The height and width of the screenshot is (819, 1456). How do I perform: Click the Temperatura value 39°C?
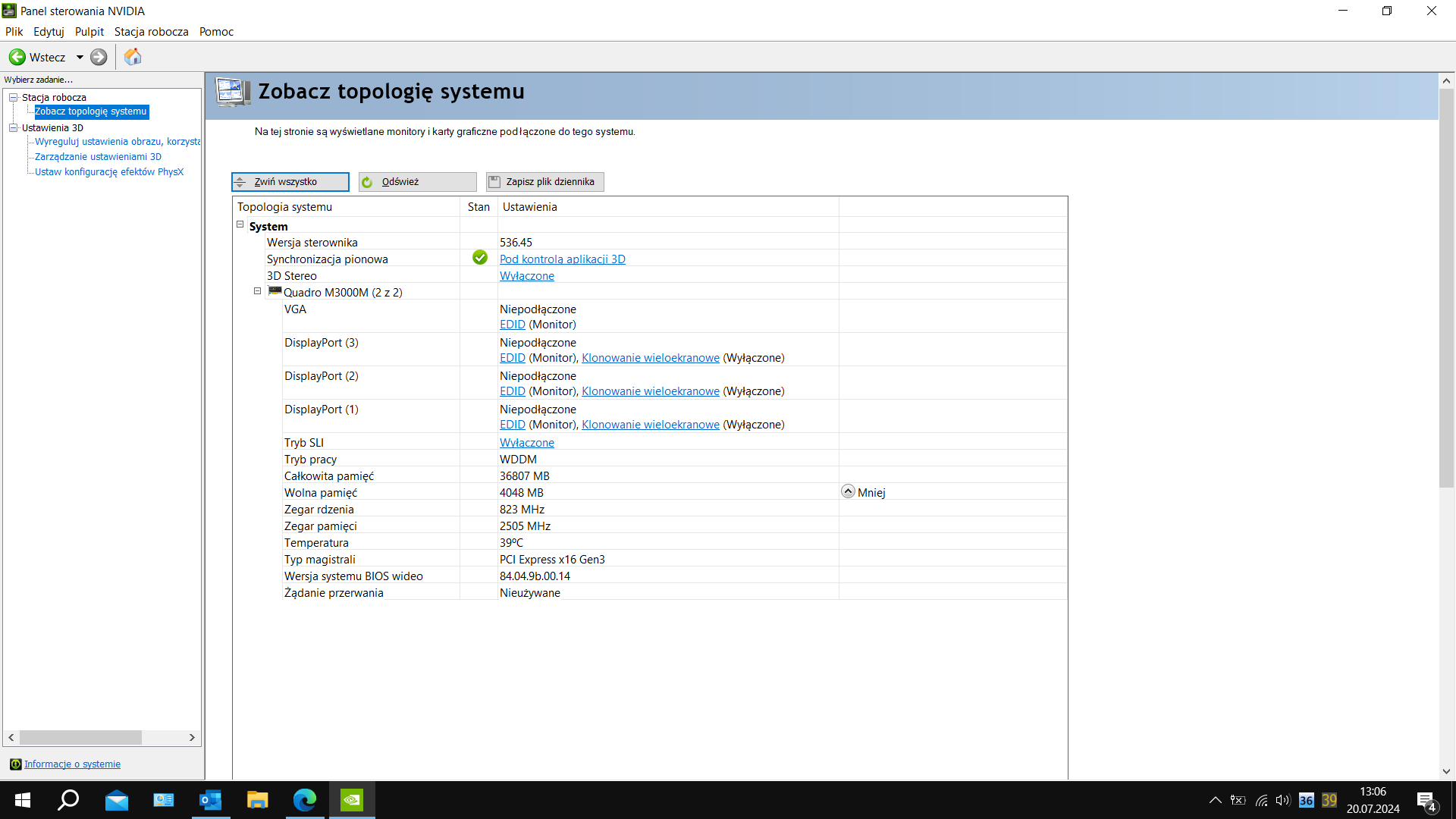511,543
